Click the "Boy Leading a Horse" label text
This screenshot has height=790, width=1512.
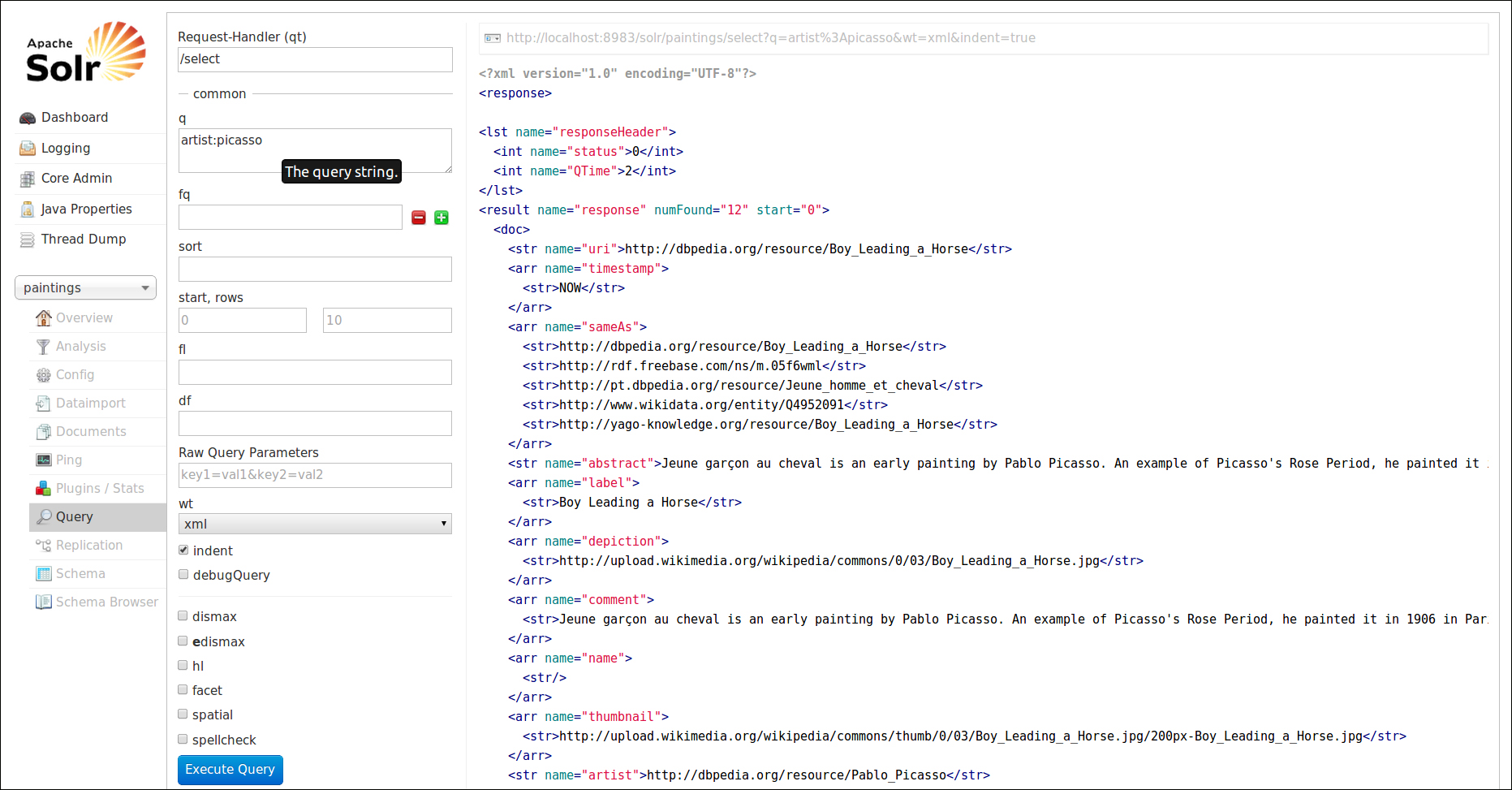tap(628, 503)
